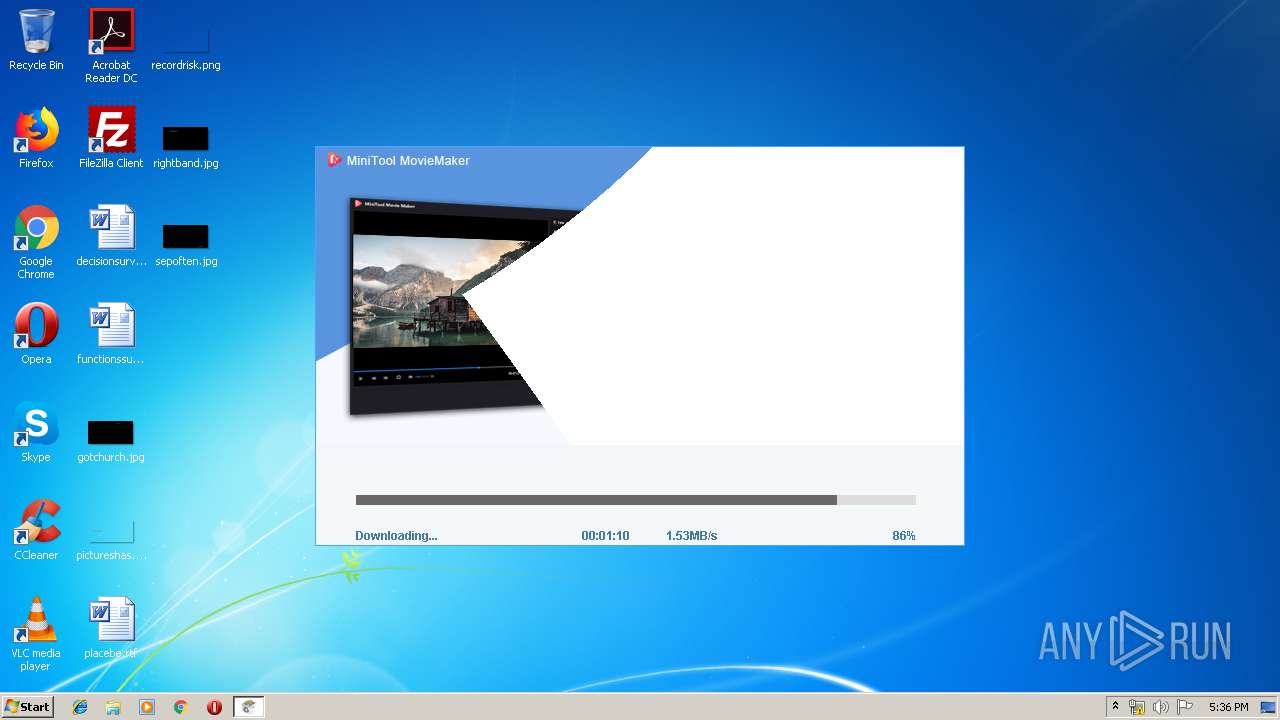Open the network tray icon
This screenshot has width=1280, height=720.
[1137, 707]
